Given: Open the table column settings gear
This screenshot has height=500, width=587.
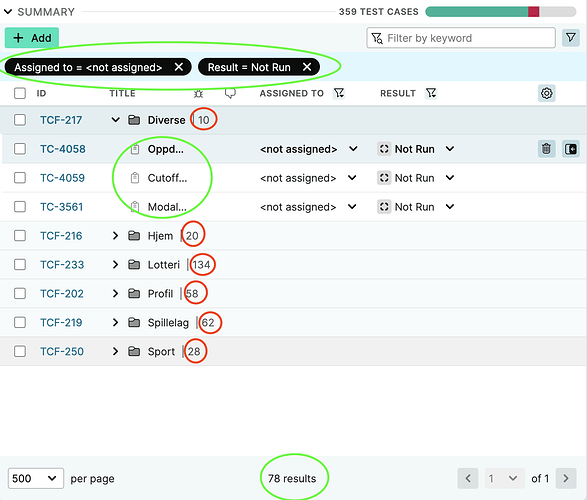Looking at the screenshot, I should (547, 93).
